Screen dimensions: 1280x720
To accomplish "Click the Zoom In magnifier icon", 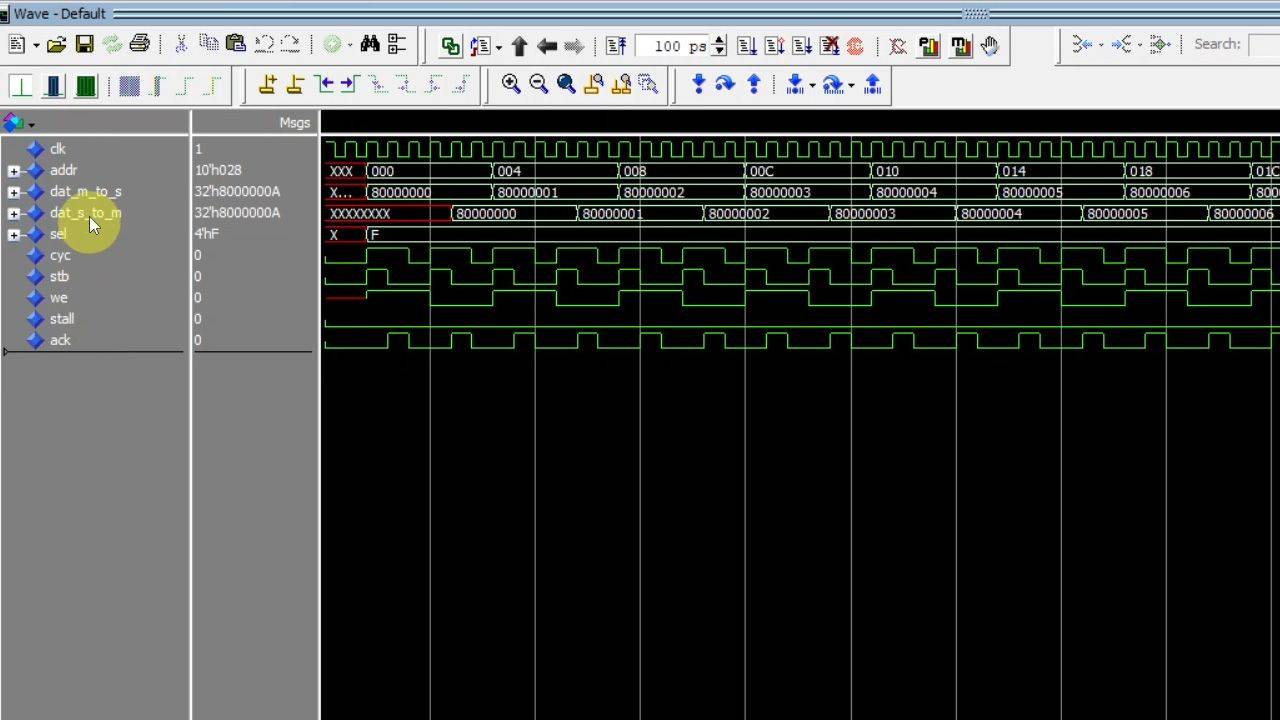I will (511, 84).
